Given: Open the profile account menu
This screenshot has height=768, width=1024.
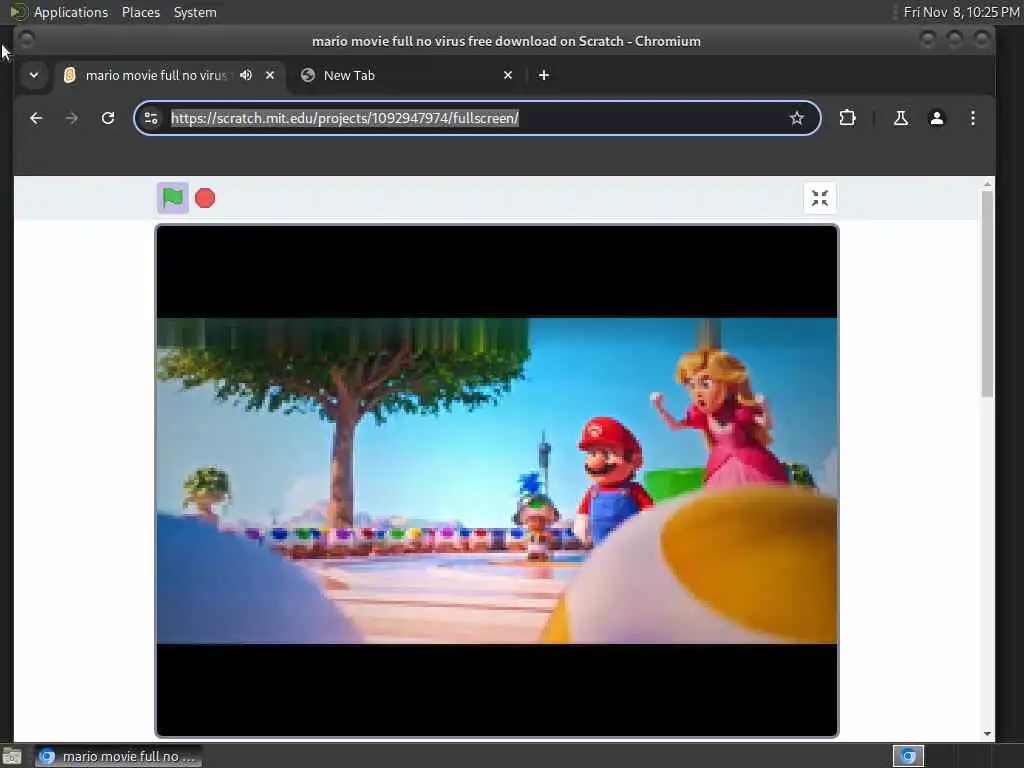Looking at the screenshot, I should pyautogui.click(x=936, y=118).
